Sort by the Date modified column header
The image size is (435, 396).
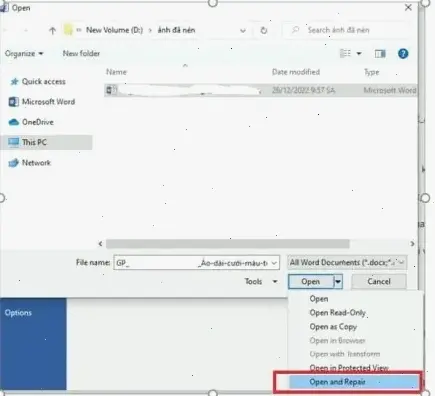coord(296,72)
